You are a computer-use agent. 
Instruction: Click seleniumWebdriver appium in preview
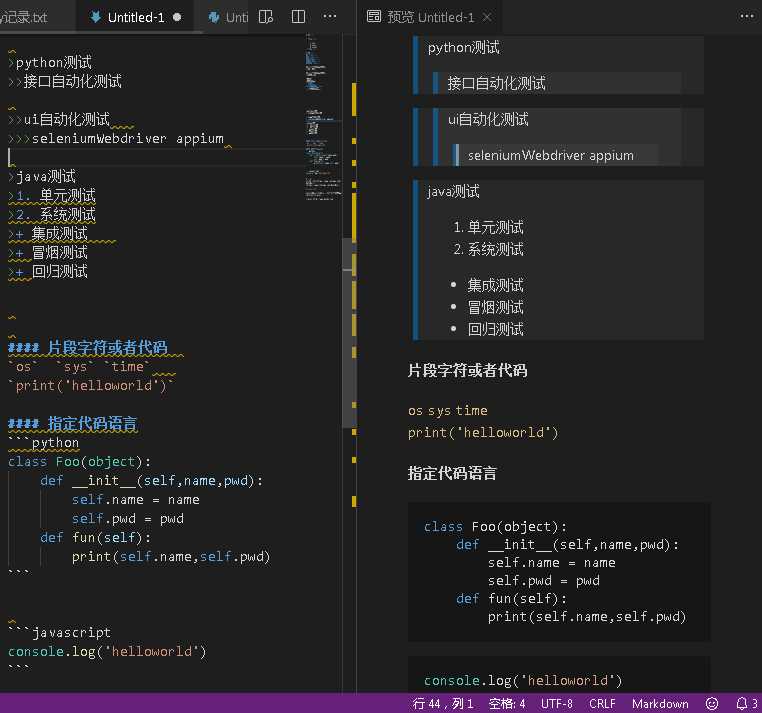[551, 155]
